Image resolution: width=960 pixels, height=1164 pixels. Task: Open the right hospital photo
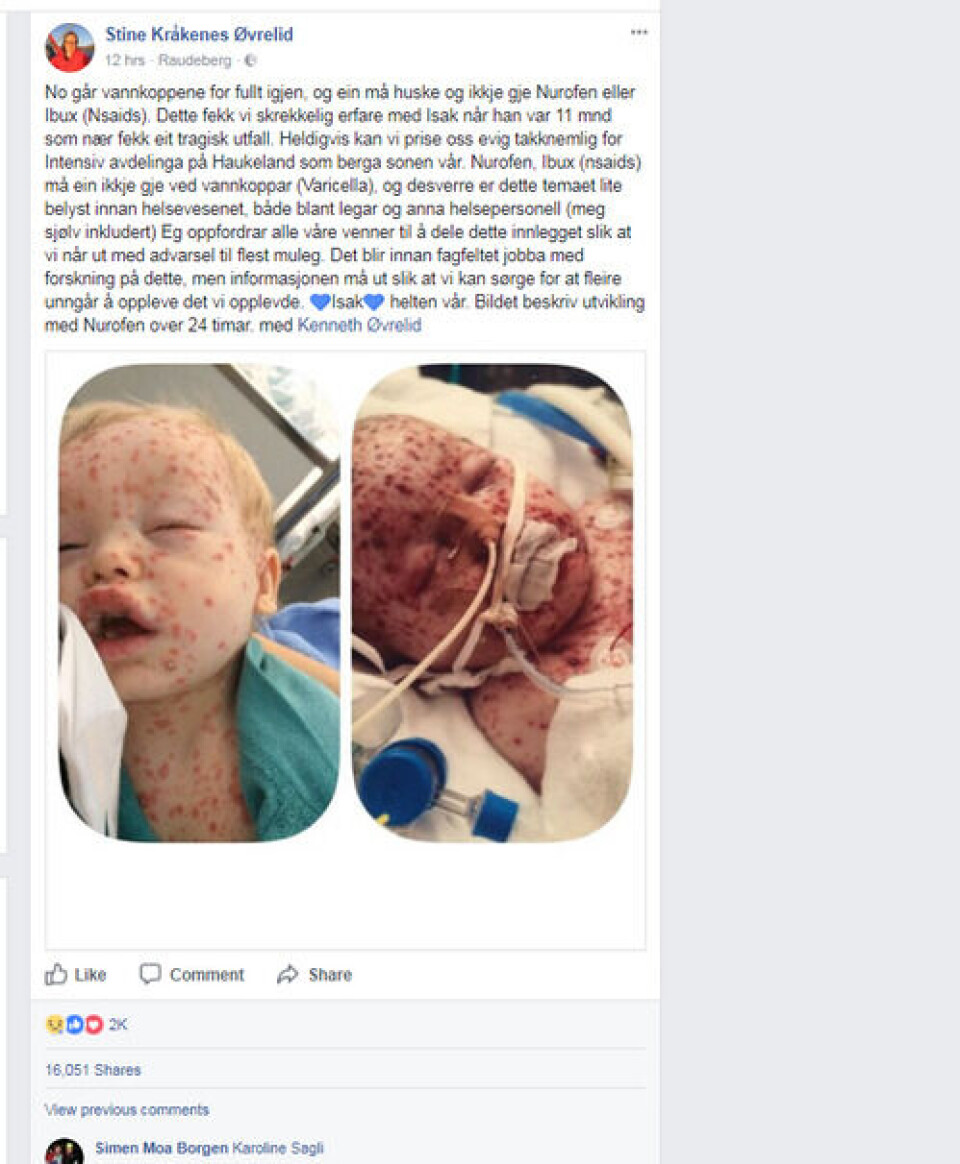click(x=492, y=603)
